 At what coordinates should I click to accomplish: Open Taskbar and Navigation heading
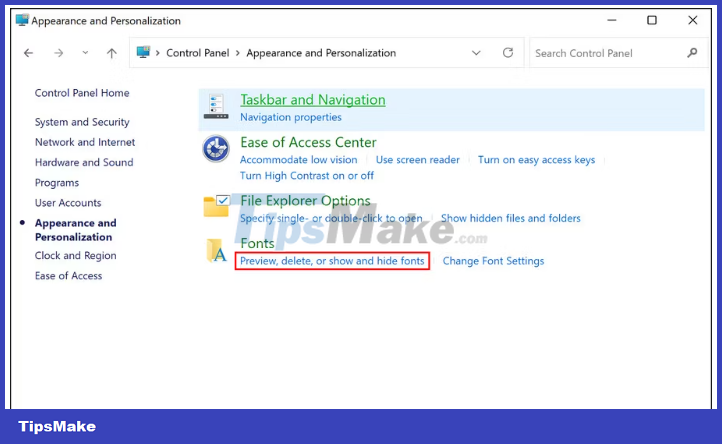[313, 100]
